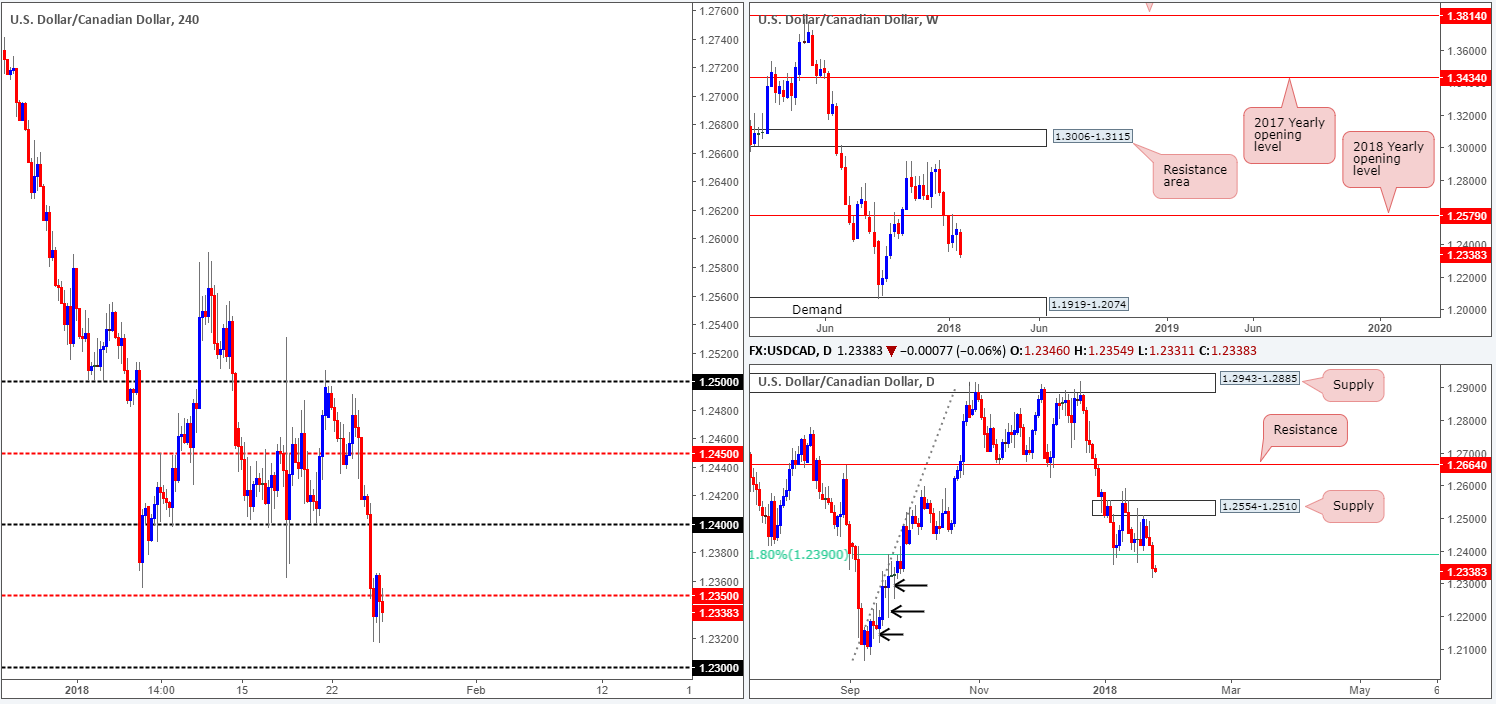Screen dimensions: 1496x704
Task: Click the 1.27600 axis value
Action: tap(720, 12)
